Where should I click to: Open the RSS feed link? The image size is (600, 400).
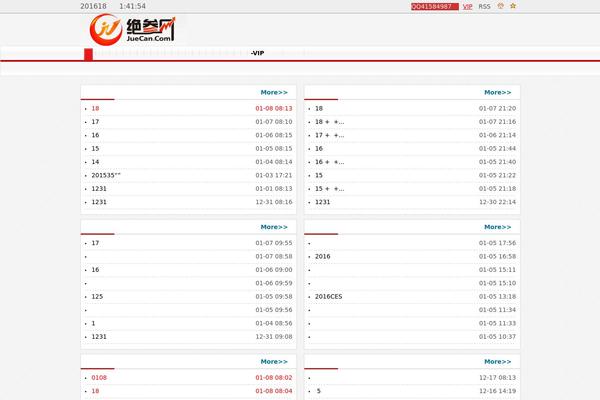point(484,6)
